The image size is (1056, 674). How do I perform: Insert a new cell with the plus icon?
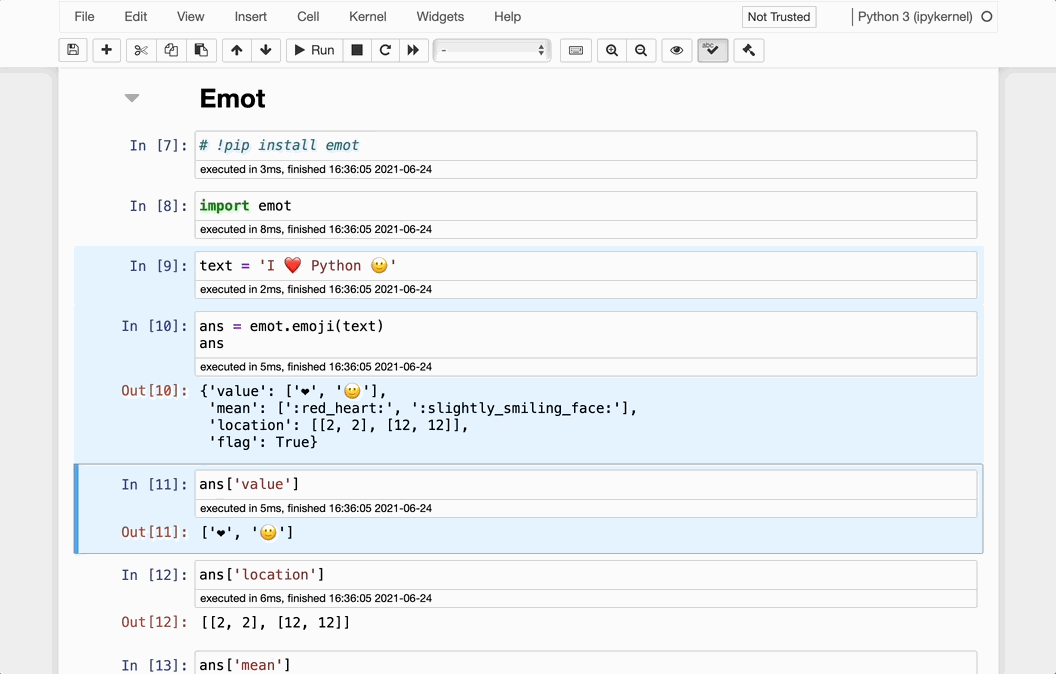107,50
